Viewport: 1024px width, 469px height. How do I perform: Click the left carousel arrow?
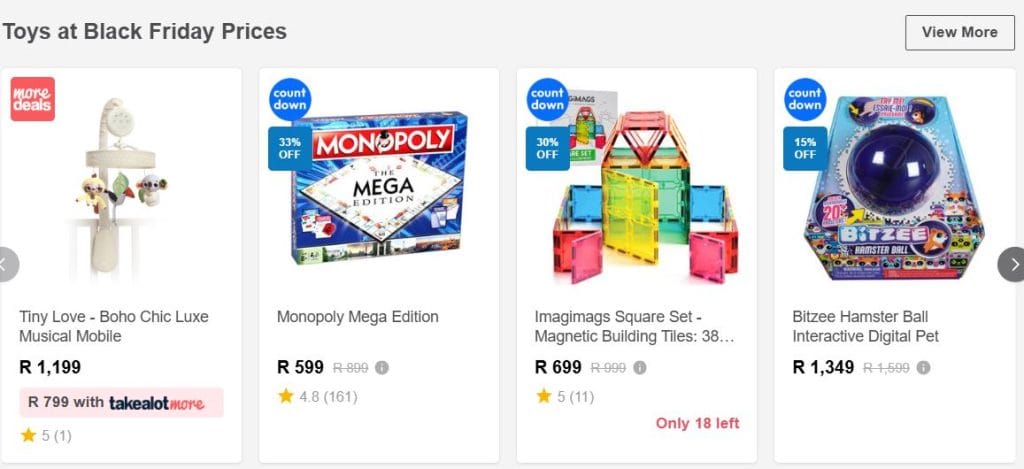coord(6,265)
